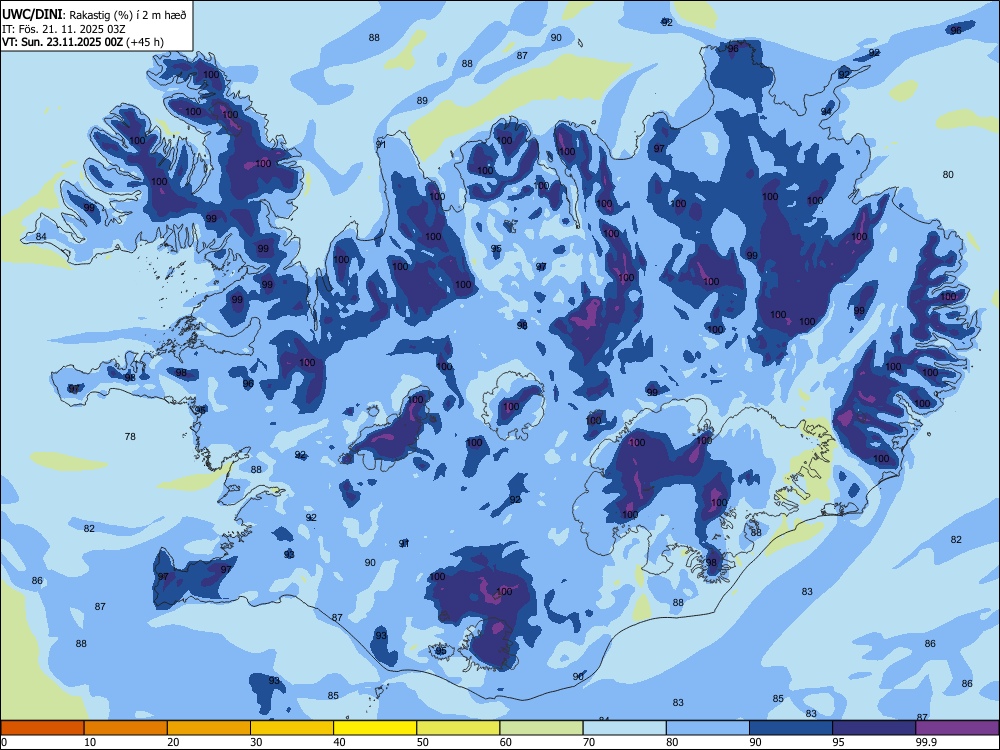Viewport: 1000px width, 750px height.
Task: Select the purple above-99.9 percent legend swatch
Action: 957,728
